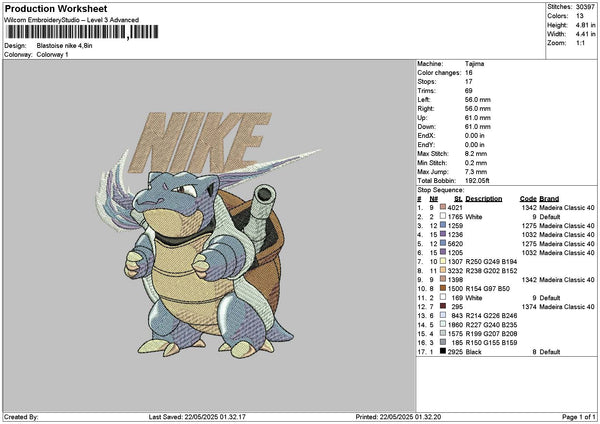
Task: Select the gray swatch for thread 185
Action: pyautogui.click(x=443, y=342)
